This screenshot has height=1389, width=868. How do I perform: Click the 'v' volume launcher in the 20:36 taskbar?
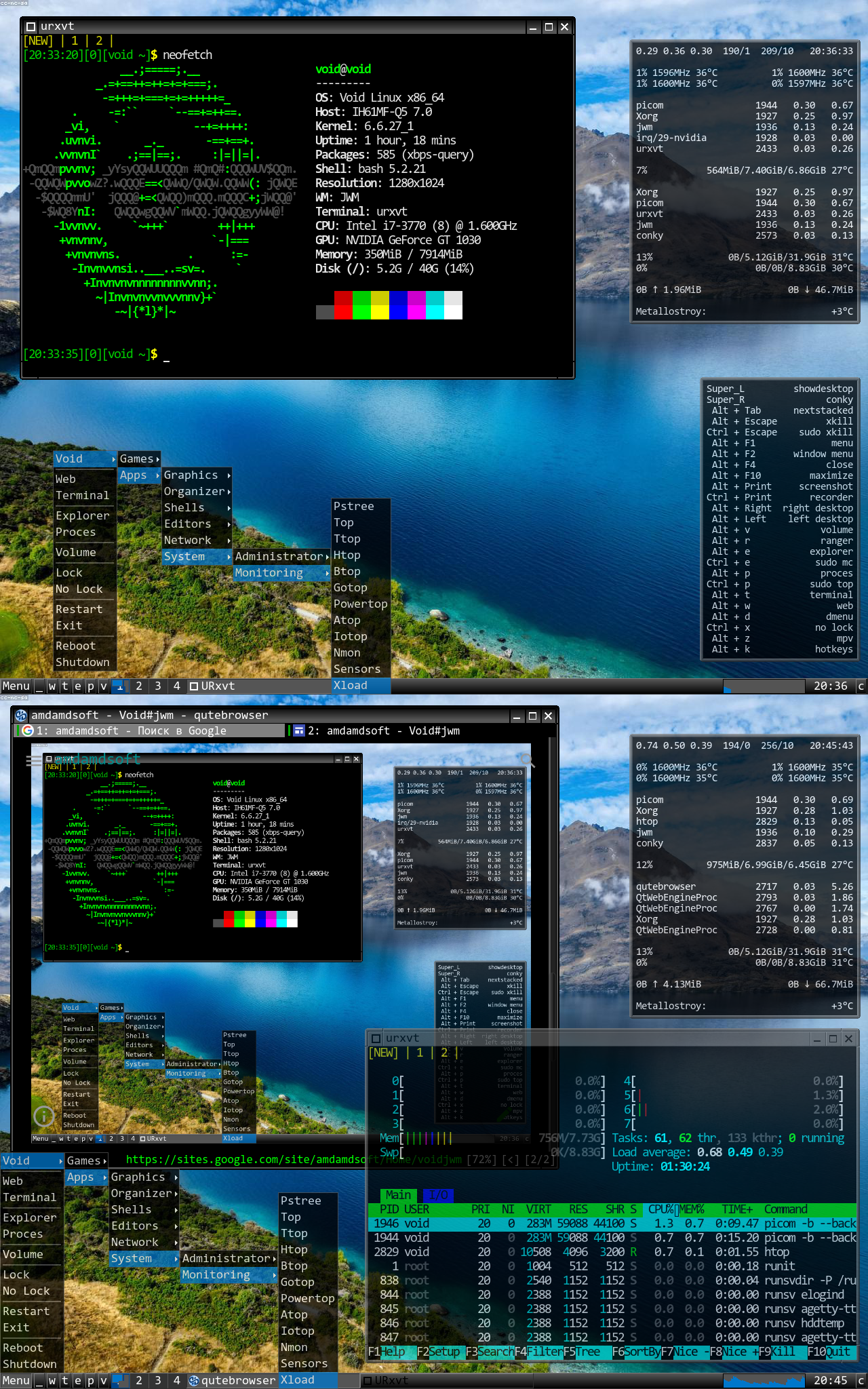(104, 686)
